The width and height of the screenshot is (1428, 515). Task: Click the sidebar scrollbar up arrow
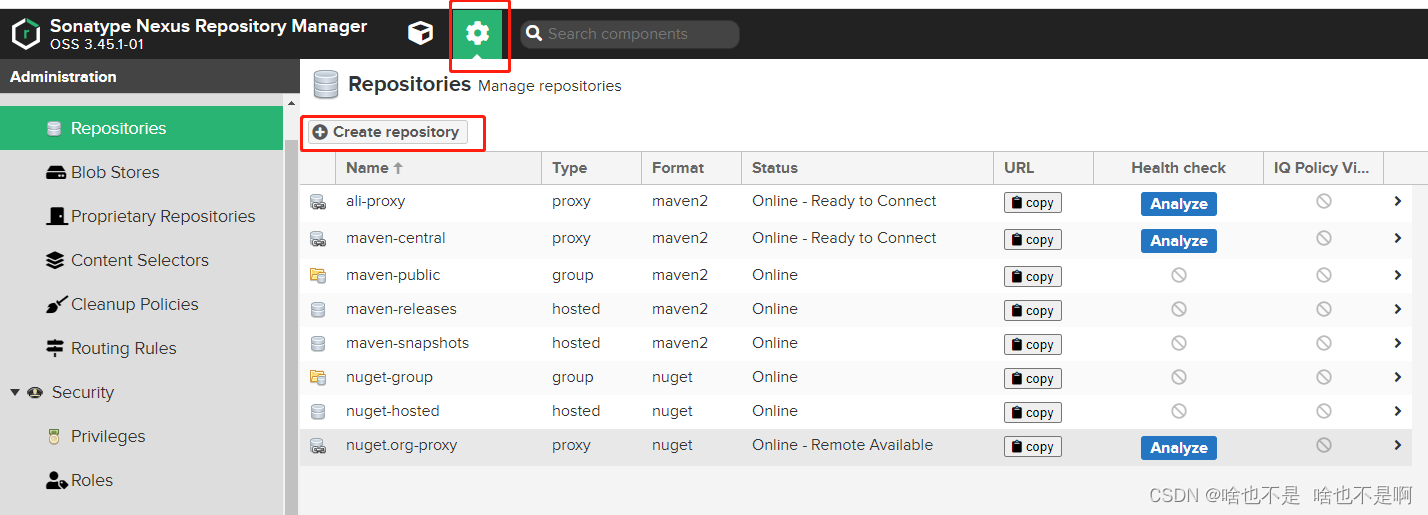tap(291, 103)
